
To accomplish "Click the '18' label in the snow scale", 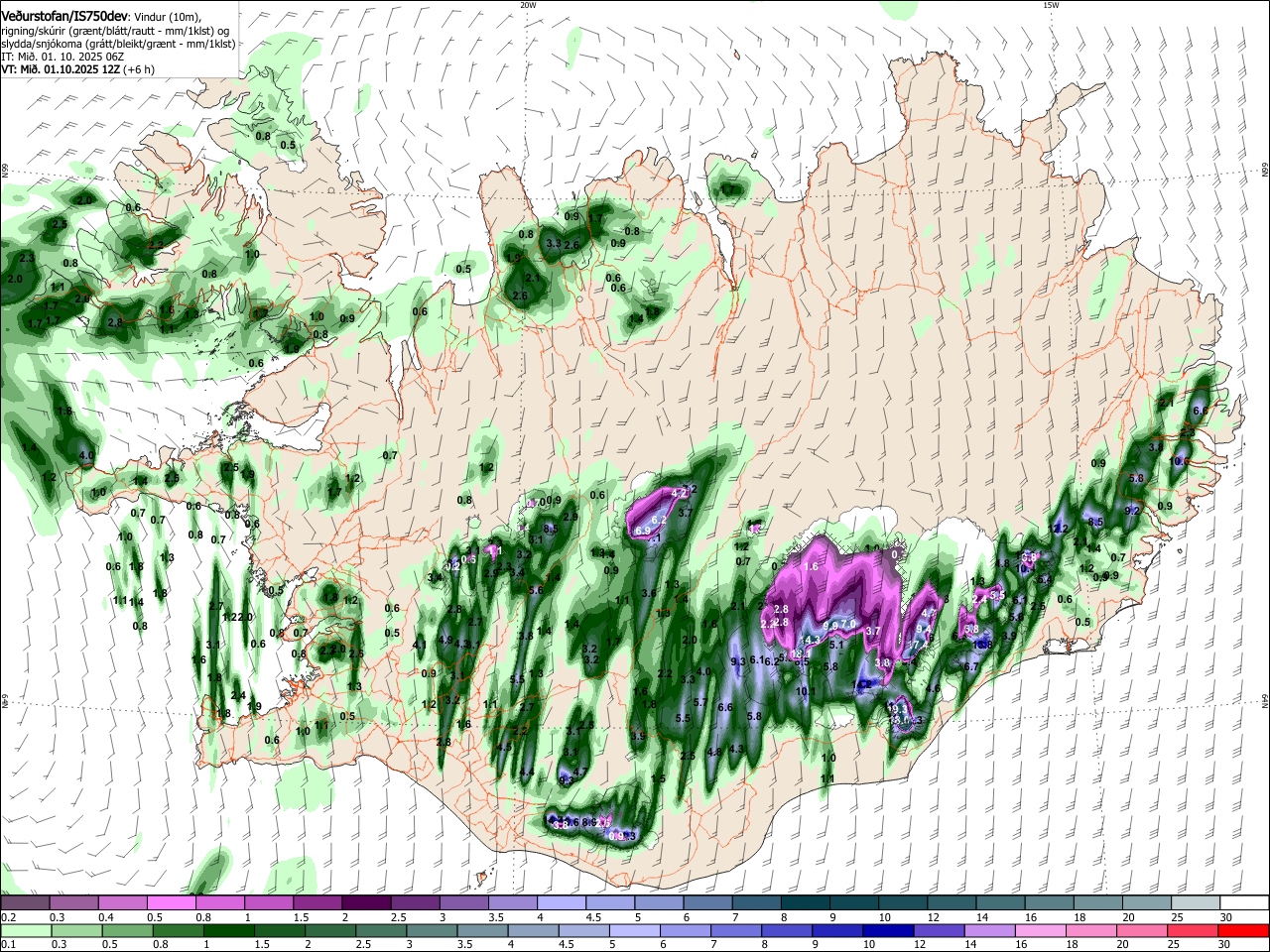I will pos(1080,917).
